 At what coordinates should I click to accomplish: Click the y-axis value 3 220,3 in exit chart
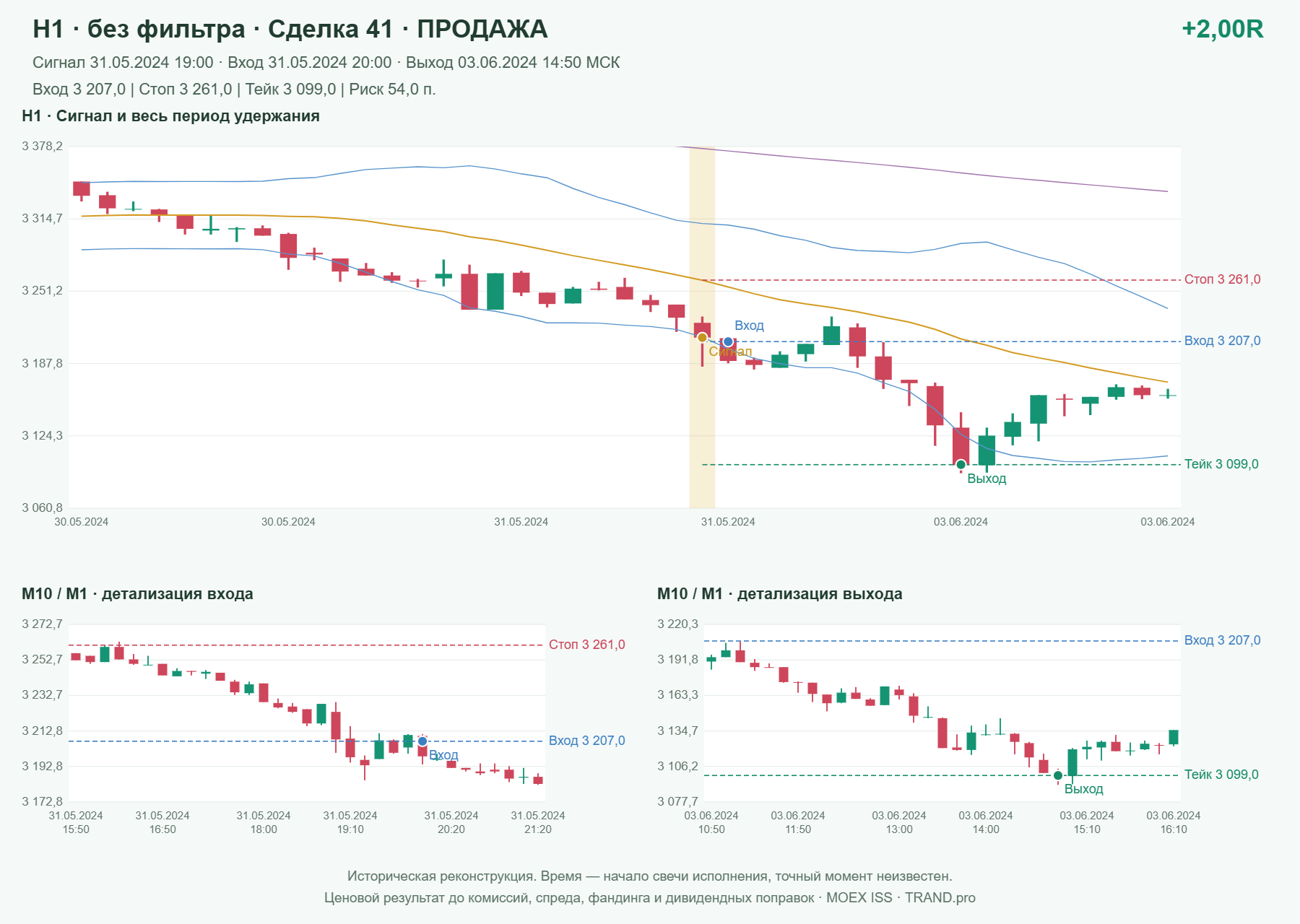click(677, 624)
